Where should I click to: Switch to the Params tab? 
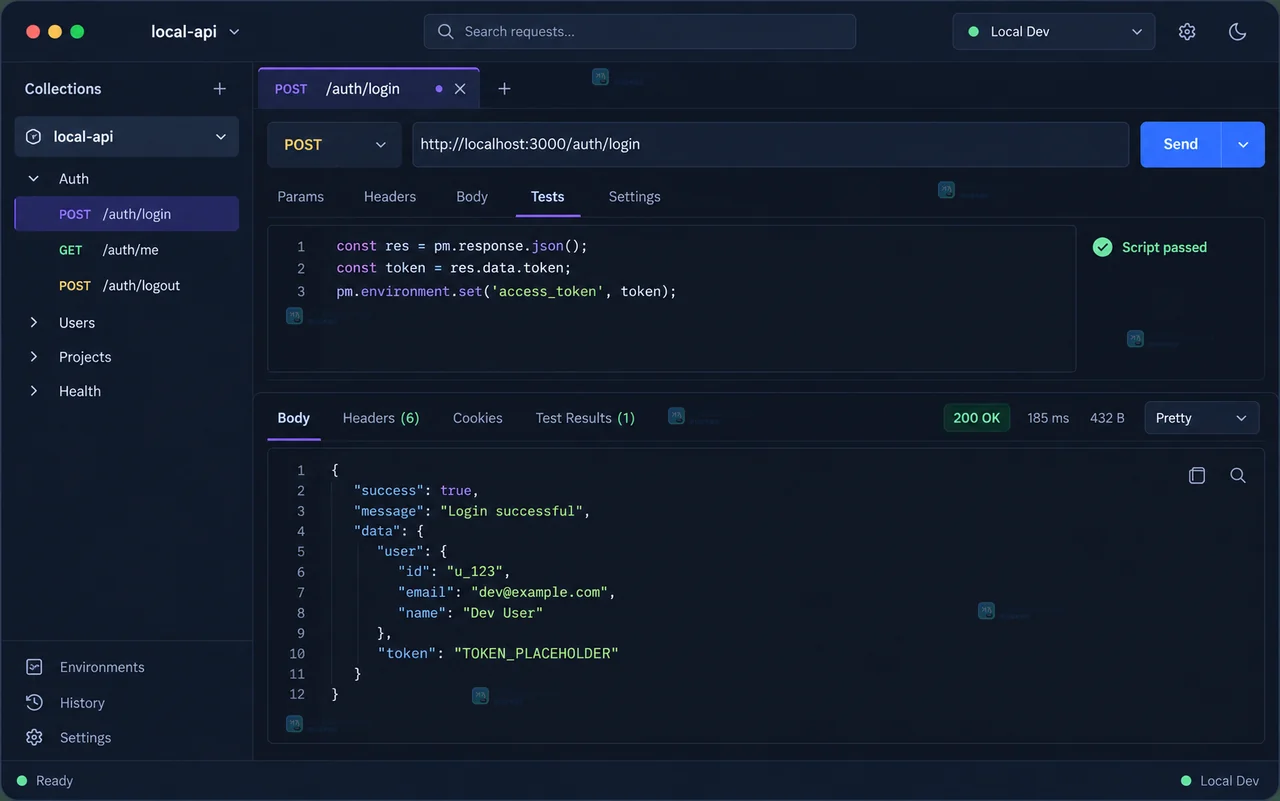pyautogui.click(x=301, y=197)
